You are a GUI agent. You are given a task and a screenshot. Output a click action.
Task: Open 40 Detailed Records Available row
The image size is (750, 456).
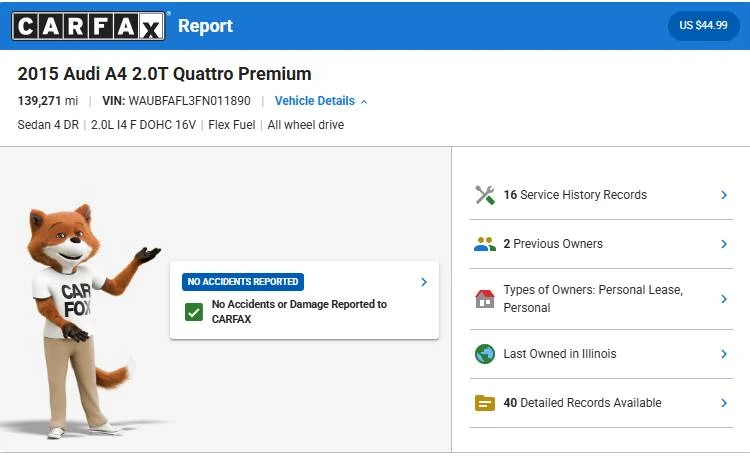click(x=601, y=403)
